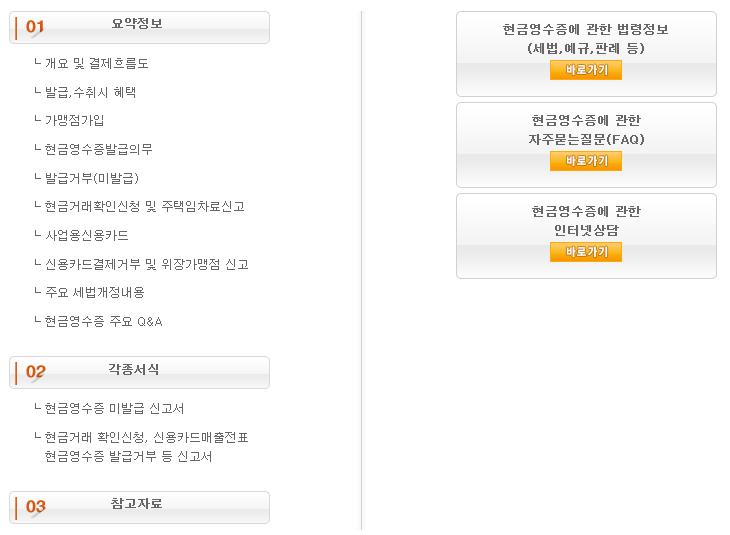Click 사업용신용카드 link
The height and width of the screenshot is (535, 730).
click(86, 236)
